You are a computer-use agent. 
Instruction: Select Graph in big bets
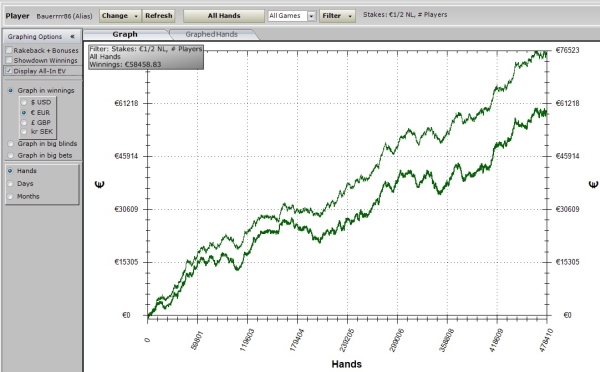pos(11,155)
